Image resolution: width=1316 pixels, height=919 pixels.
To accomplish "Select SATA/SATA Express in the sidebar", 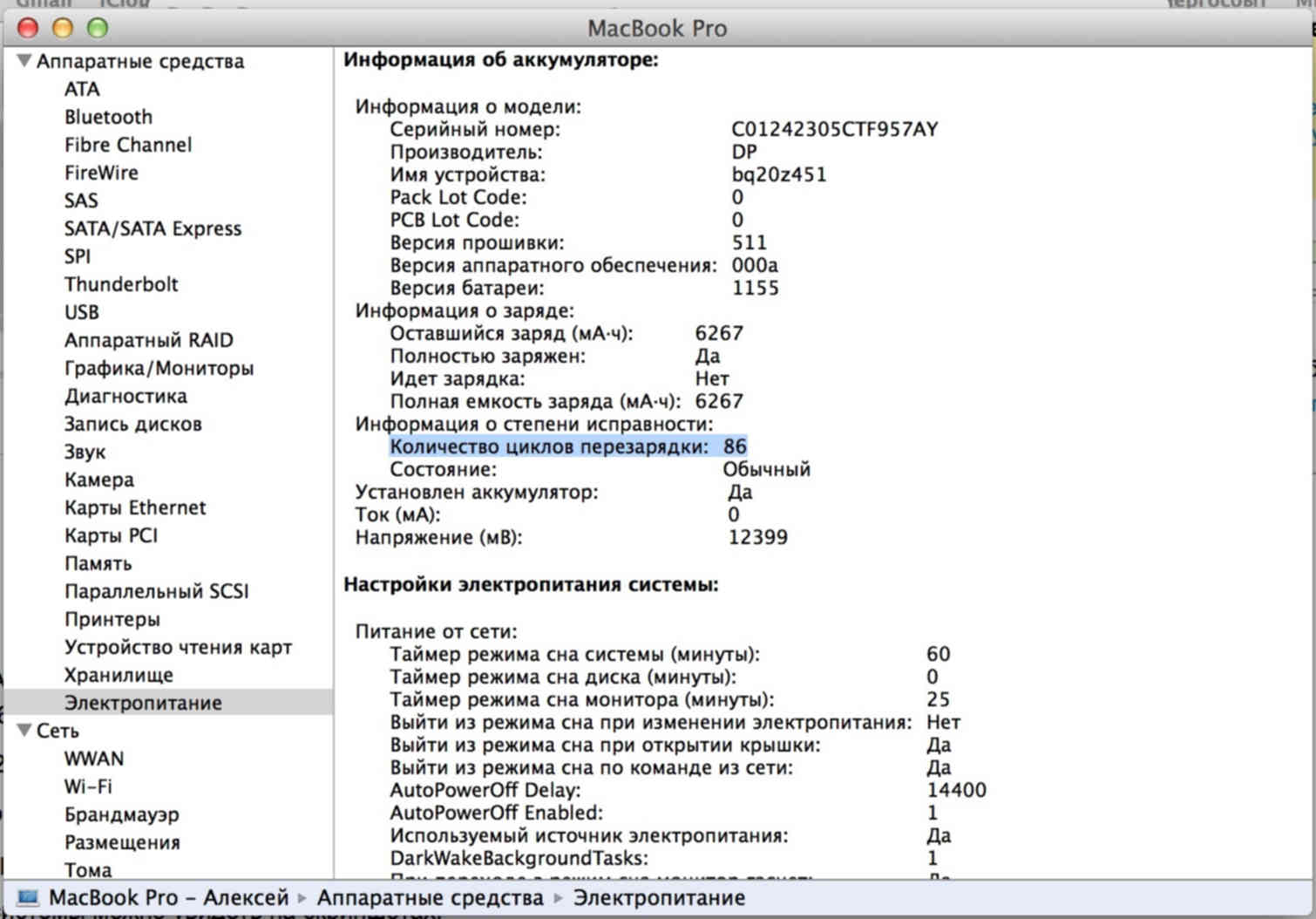I will [153, 228].
